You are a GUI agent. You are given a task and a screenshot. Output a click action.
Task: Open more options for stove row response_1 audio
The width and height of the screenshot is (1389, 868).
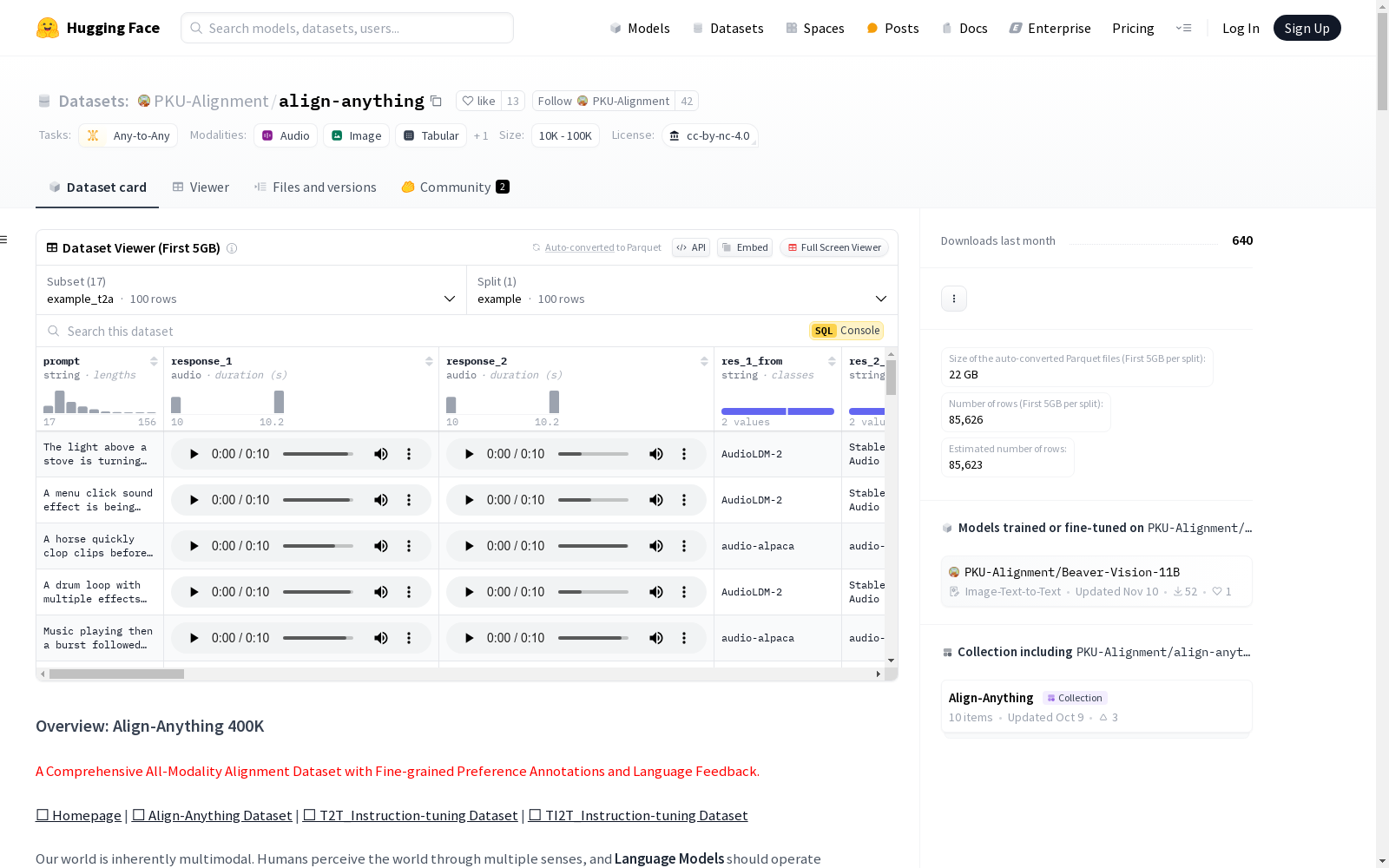tap(409, 454)
